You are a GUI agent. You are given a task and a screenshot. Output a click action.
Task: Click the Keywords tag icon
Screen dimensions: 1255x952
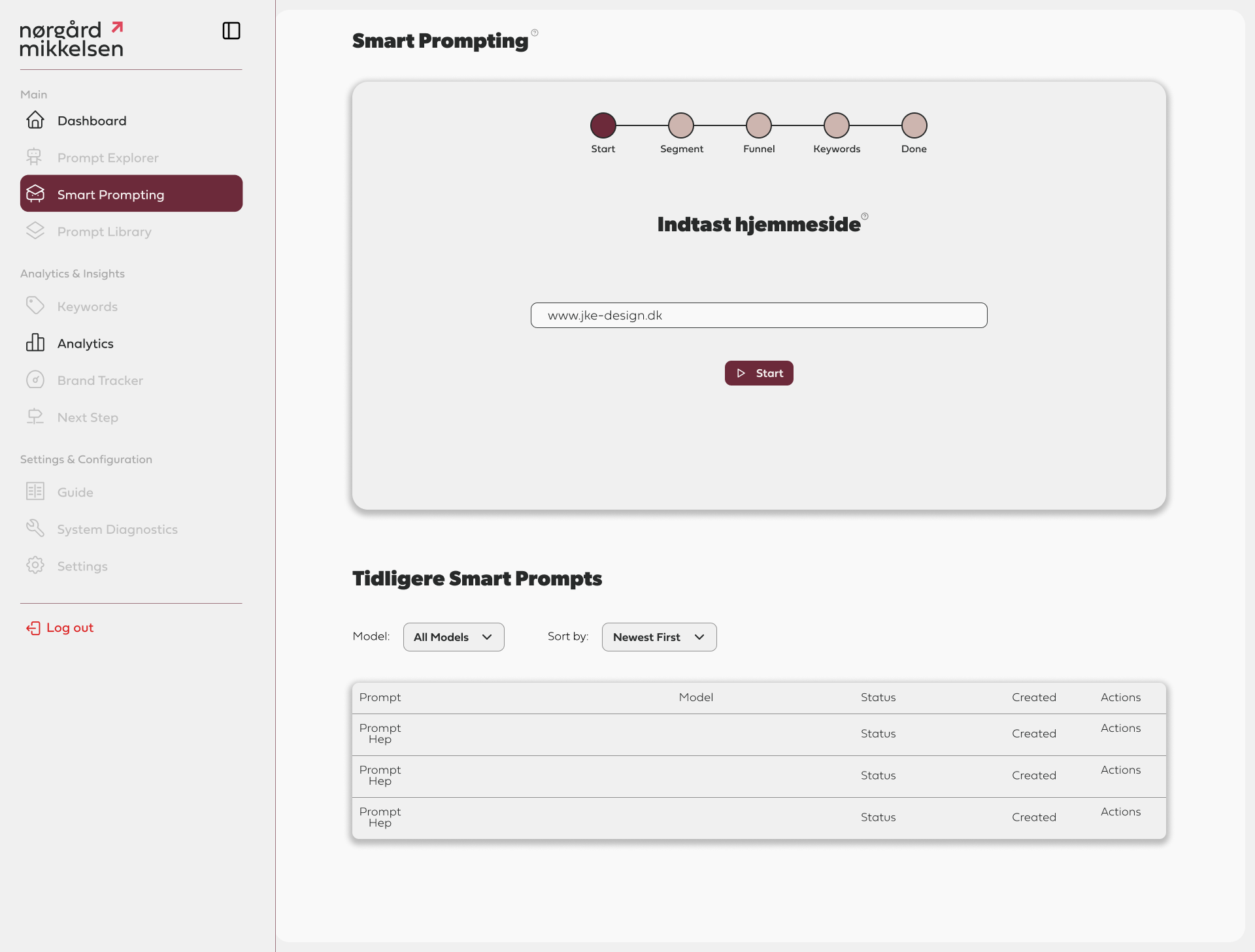coord(35,306)
